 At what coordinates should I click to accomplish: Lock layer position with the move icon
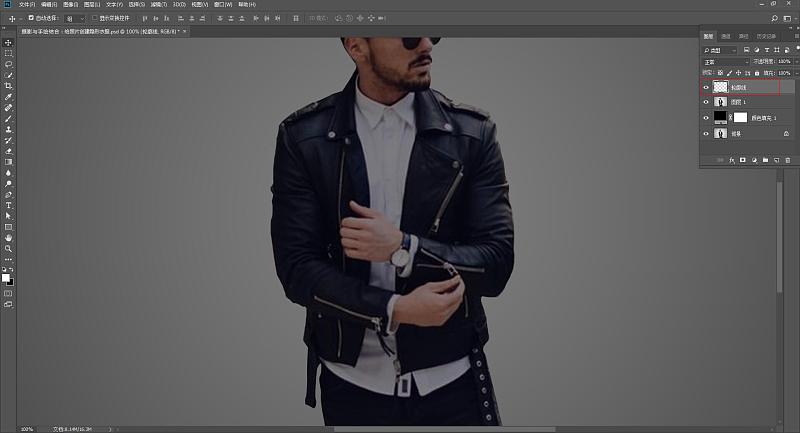pyautogui.click(x=738, y=73)
